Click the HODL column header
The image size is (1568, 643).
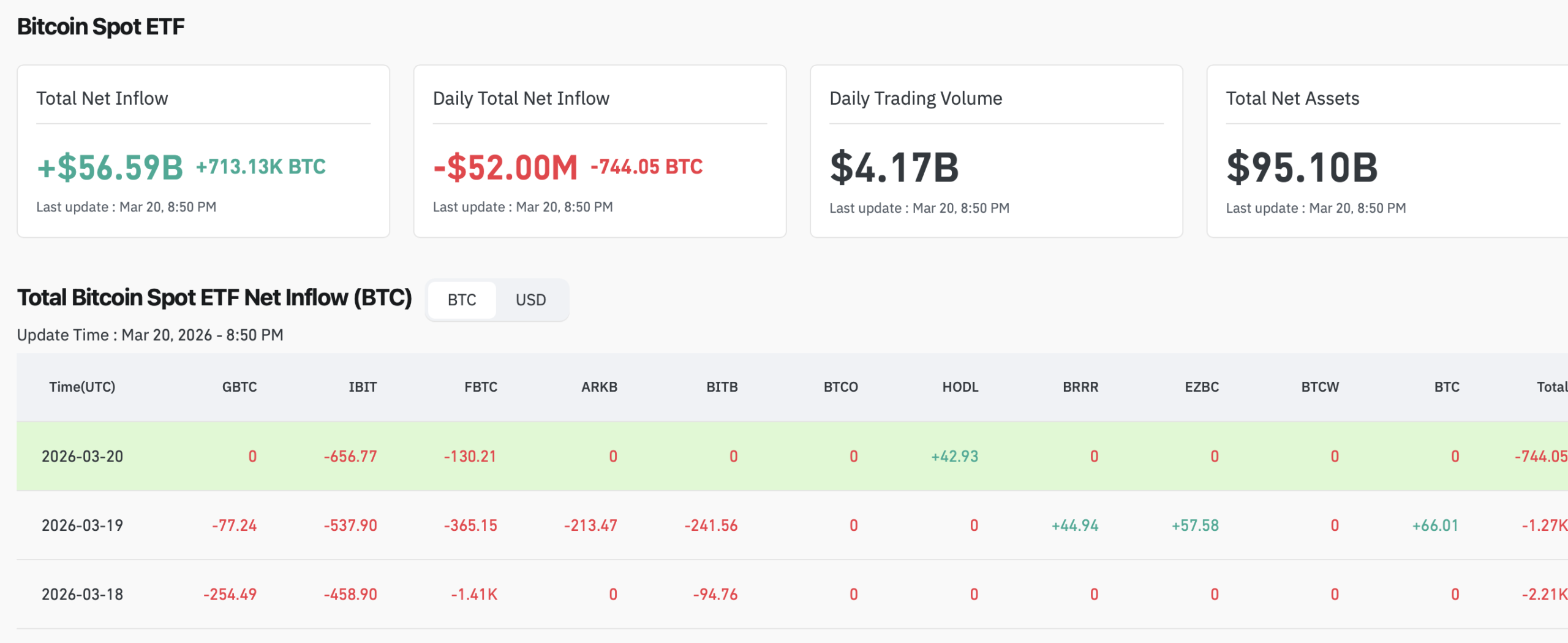960,387
